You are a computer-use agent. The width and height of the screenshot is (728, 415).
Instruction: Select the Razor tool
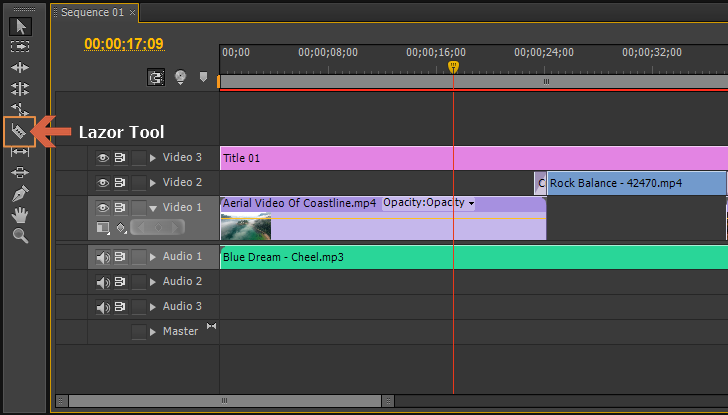point(19,131)
